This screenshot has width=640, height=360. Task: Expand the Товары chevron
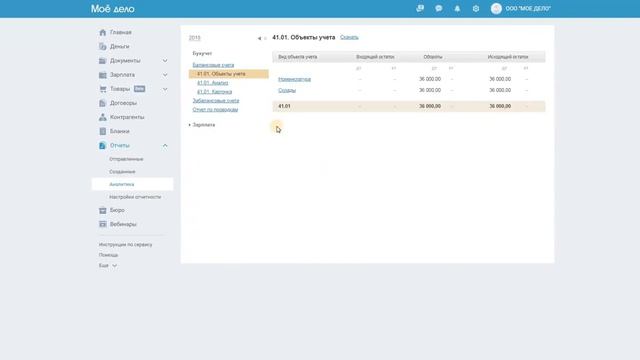(x=165, y=89)
